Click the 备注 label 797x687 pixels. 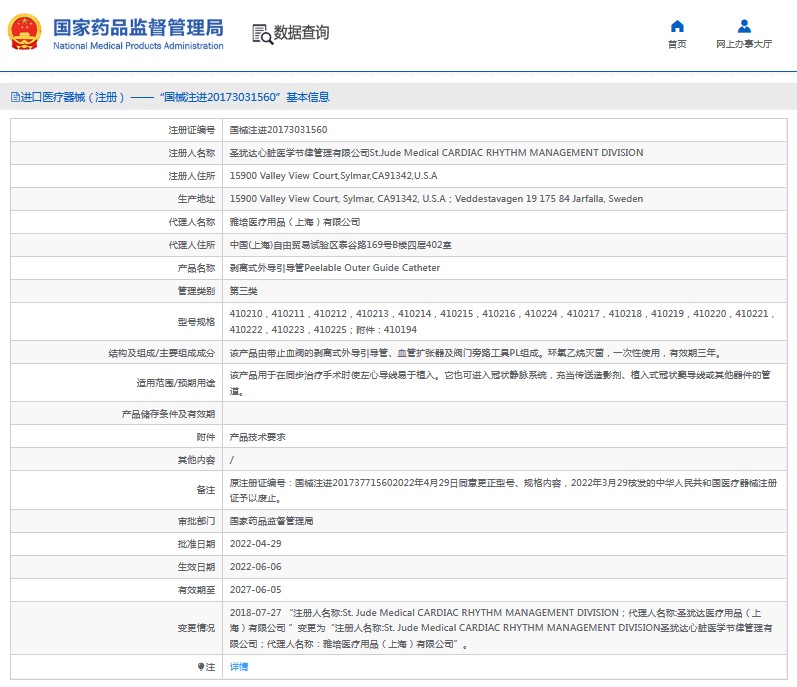206,490
